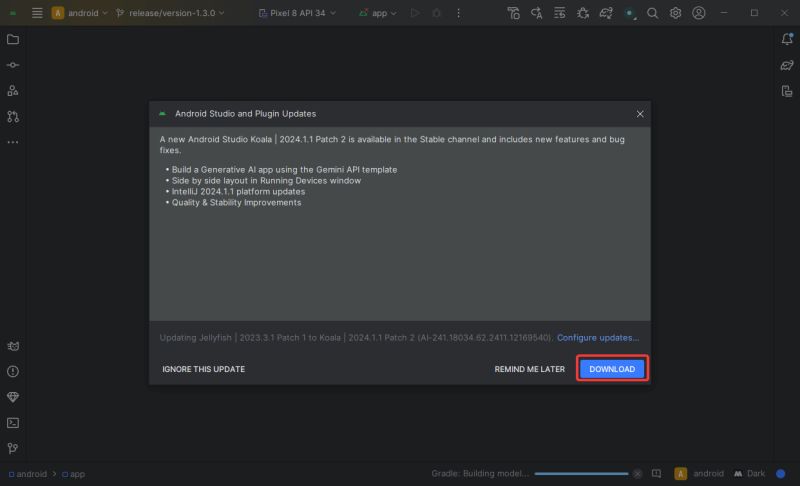This screenshot has height=486, width=800.
Task: Click 'Quality & Stability Improvements' bullet
Action: 236,202
